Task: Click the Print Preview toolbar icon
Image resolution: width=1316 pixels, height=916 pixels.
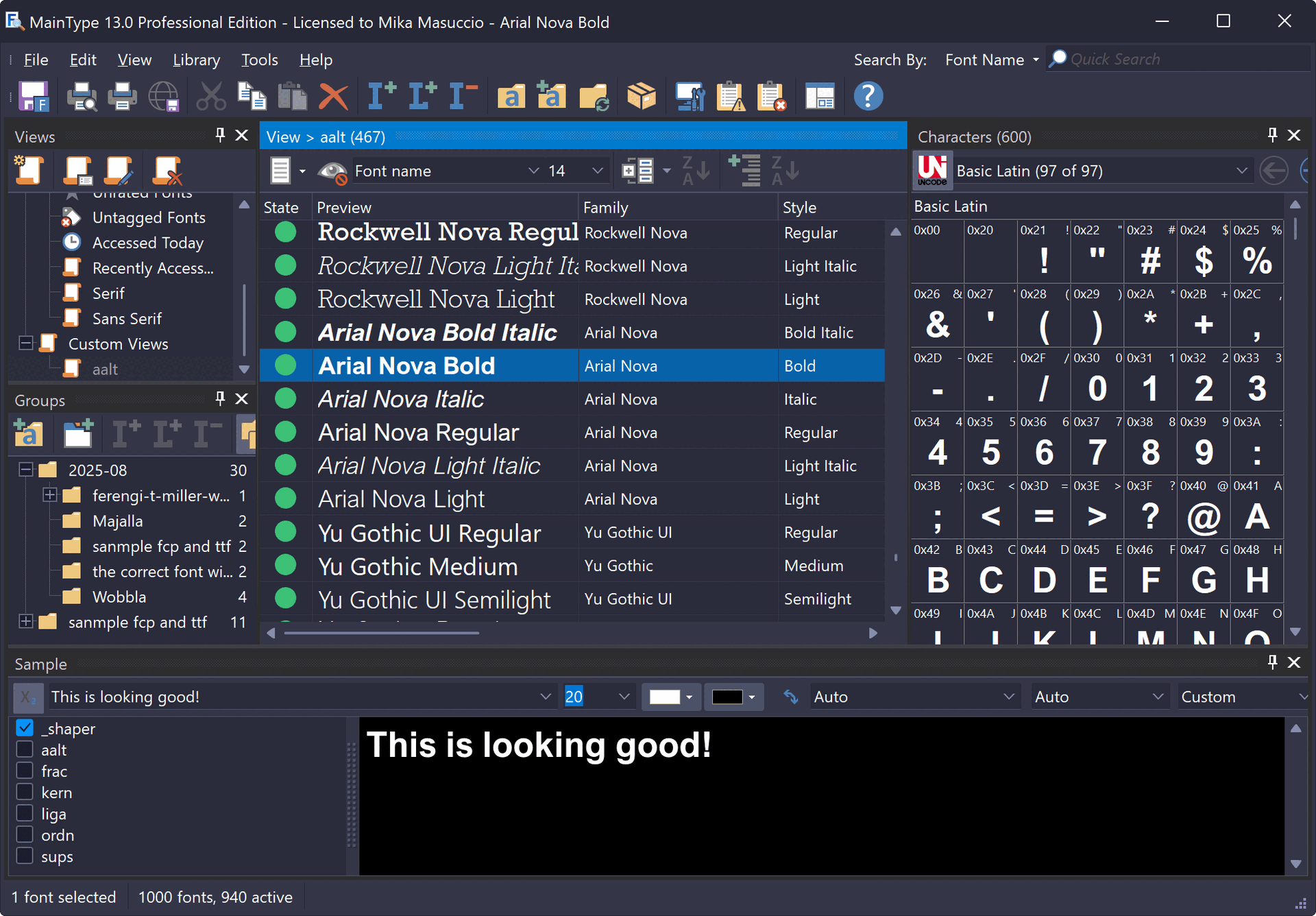Action: (82, 97)
